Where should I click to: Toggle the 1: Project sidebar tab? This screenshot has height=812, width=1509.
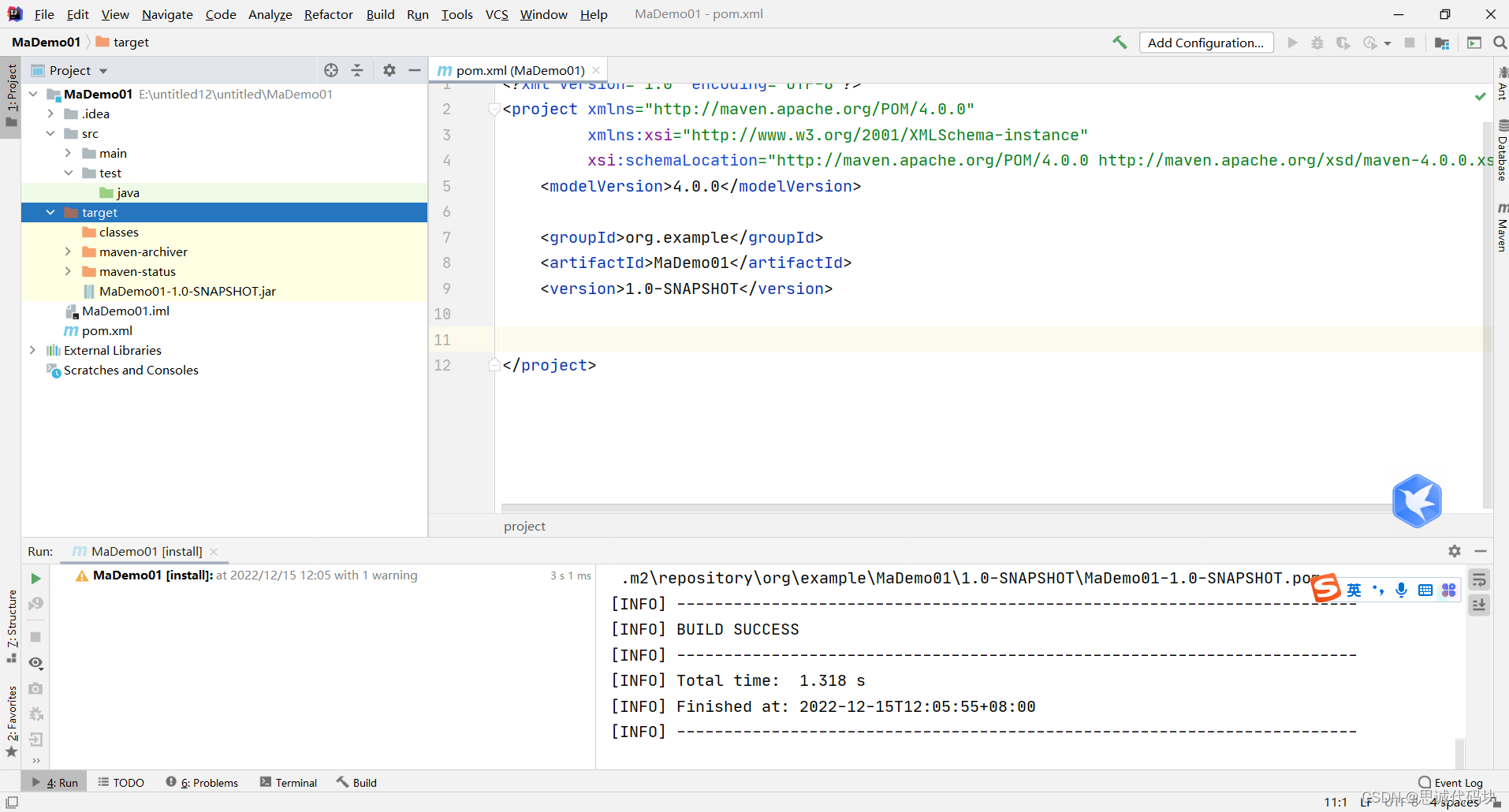coord(11,95)
